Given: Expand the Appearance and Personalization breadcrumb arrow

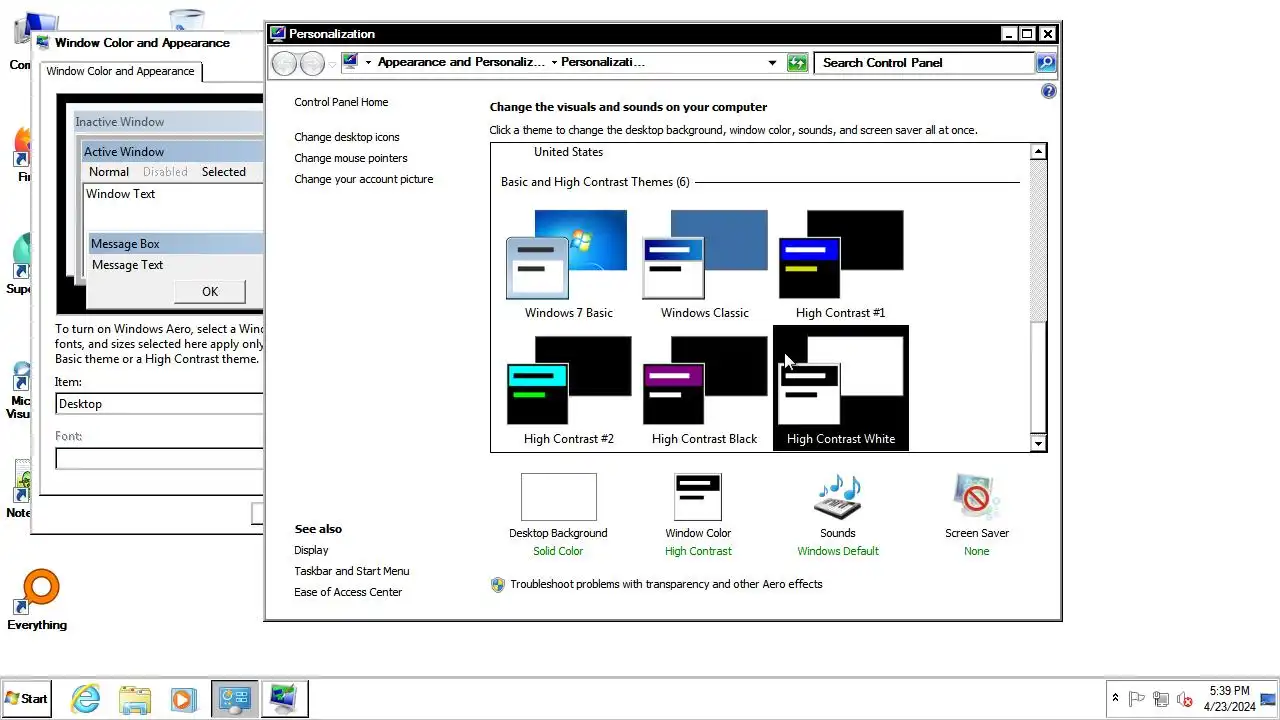Looking at the screenshot, I should point(554,62).
